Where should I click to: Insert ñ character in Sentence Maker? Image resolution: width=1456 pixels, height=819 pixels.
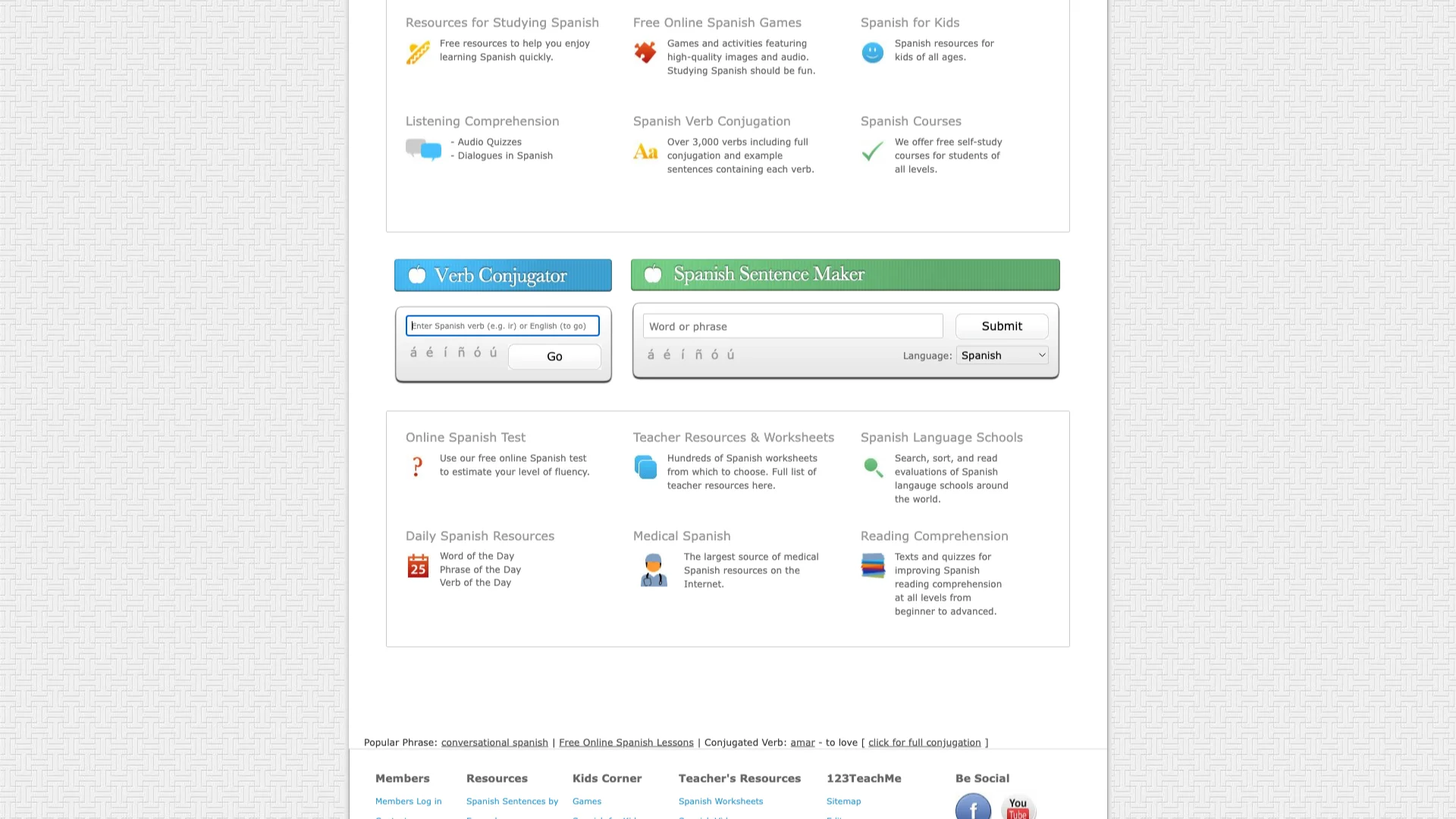(x=698, y=354)
